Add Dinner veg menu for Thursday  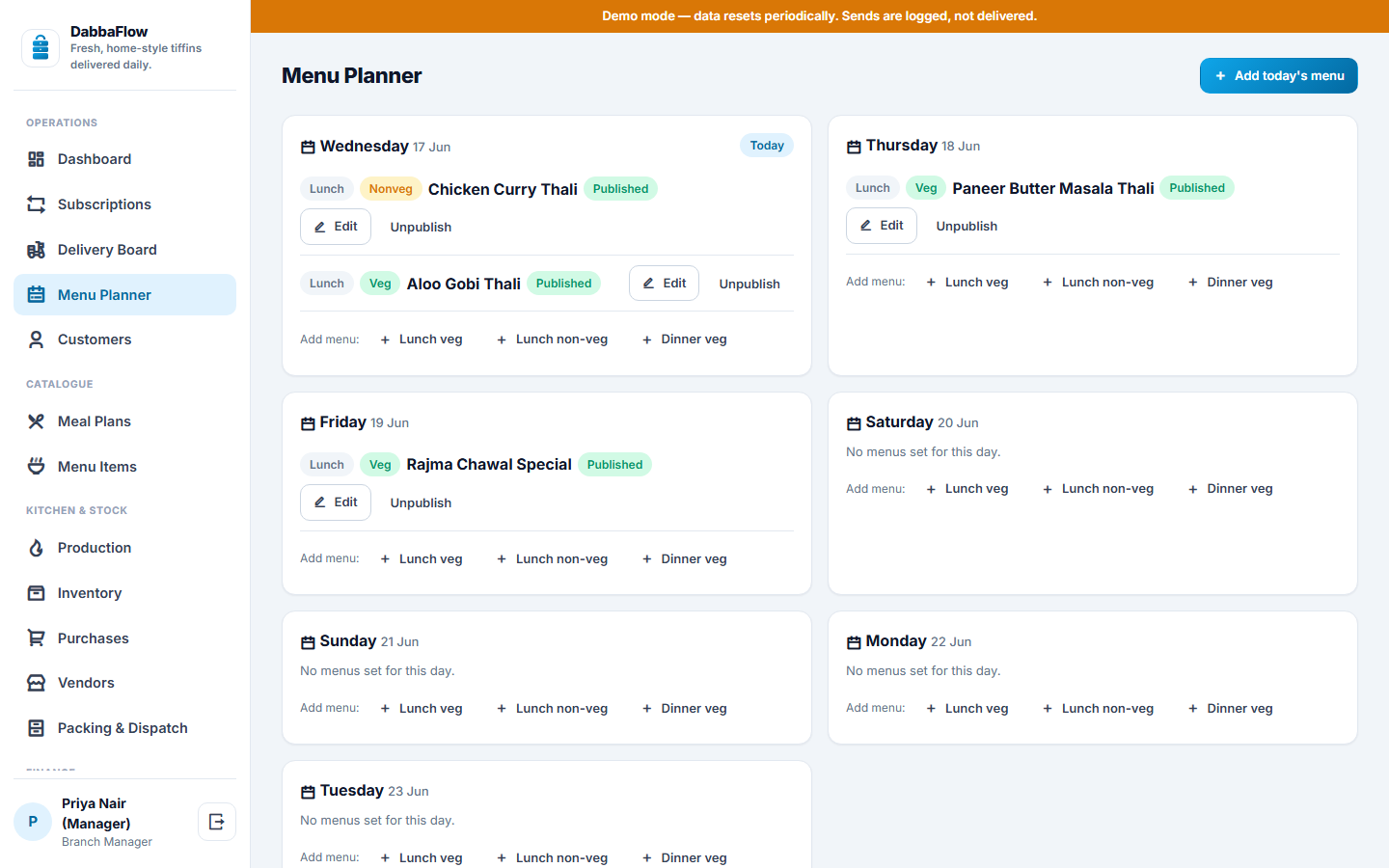[x=1230, y=283]
